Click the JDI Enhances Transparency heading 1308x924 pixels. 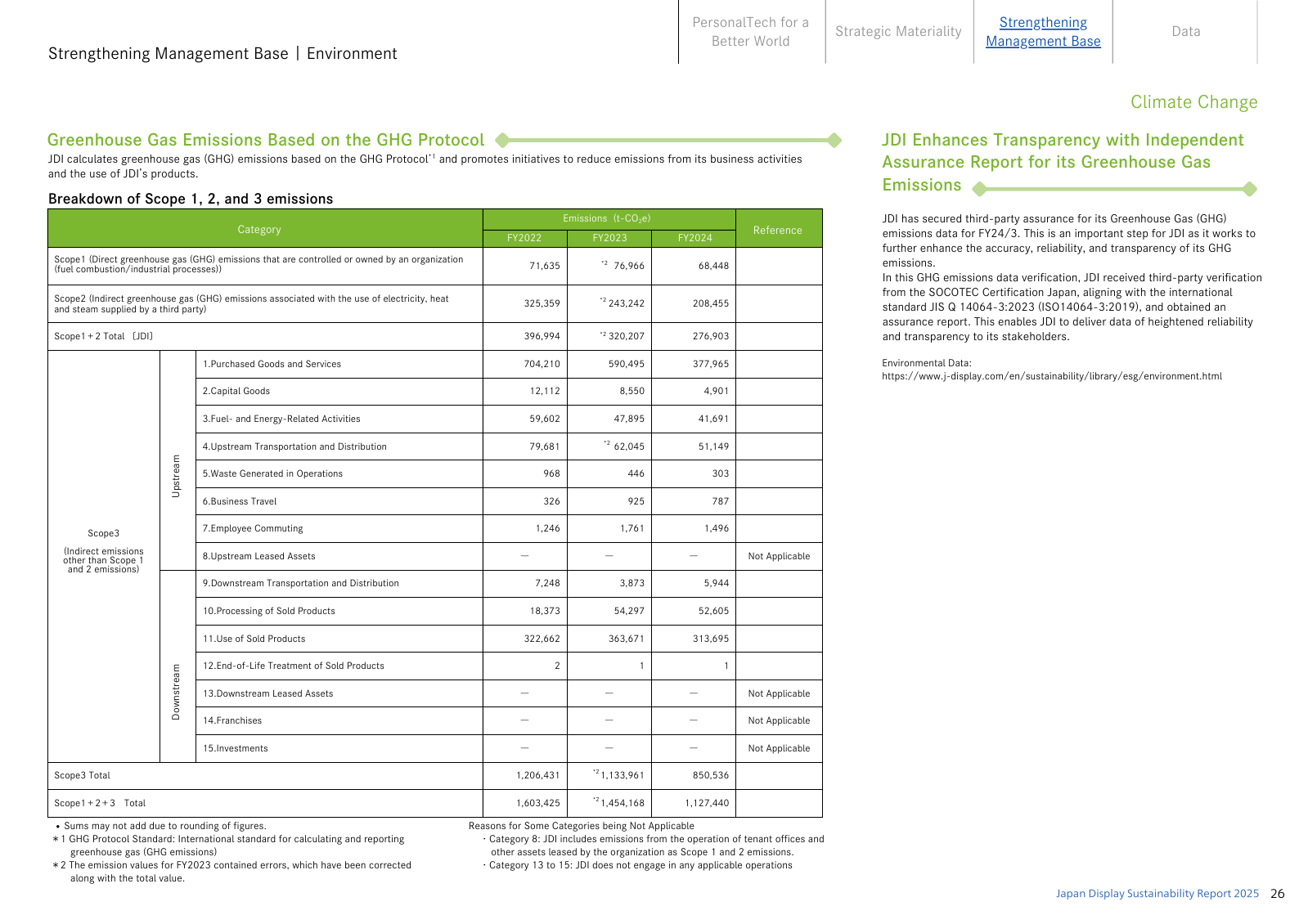click(1063, 163)
